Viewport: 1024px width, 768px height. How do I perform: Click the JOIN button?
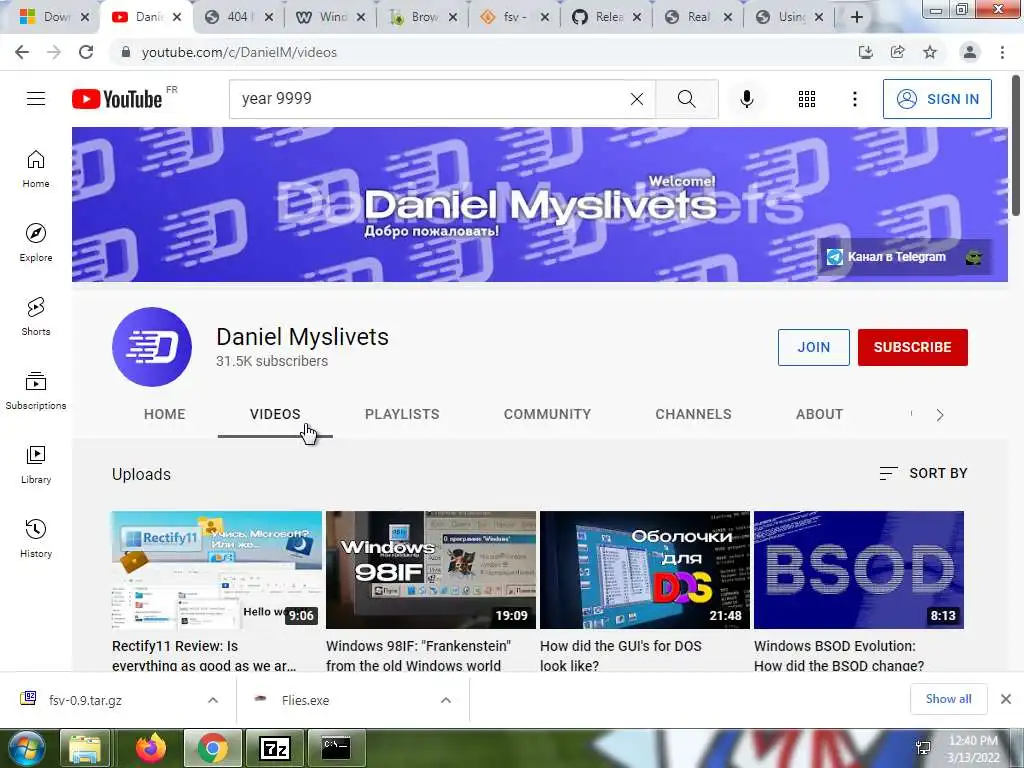click(x=814, y=347)
